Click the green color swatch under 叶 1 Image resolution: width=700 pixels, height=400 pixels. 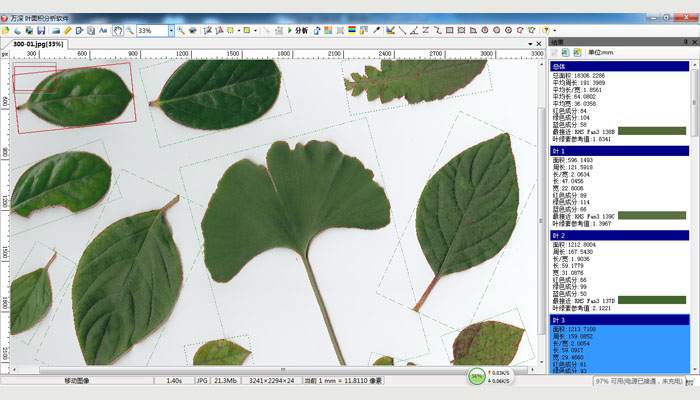652,215
